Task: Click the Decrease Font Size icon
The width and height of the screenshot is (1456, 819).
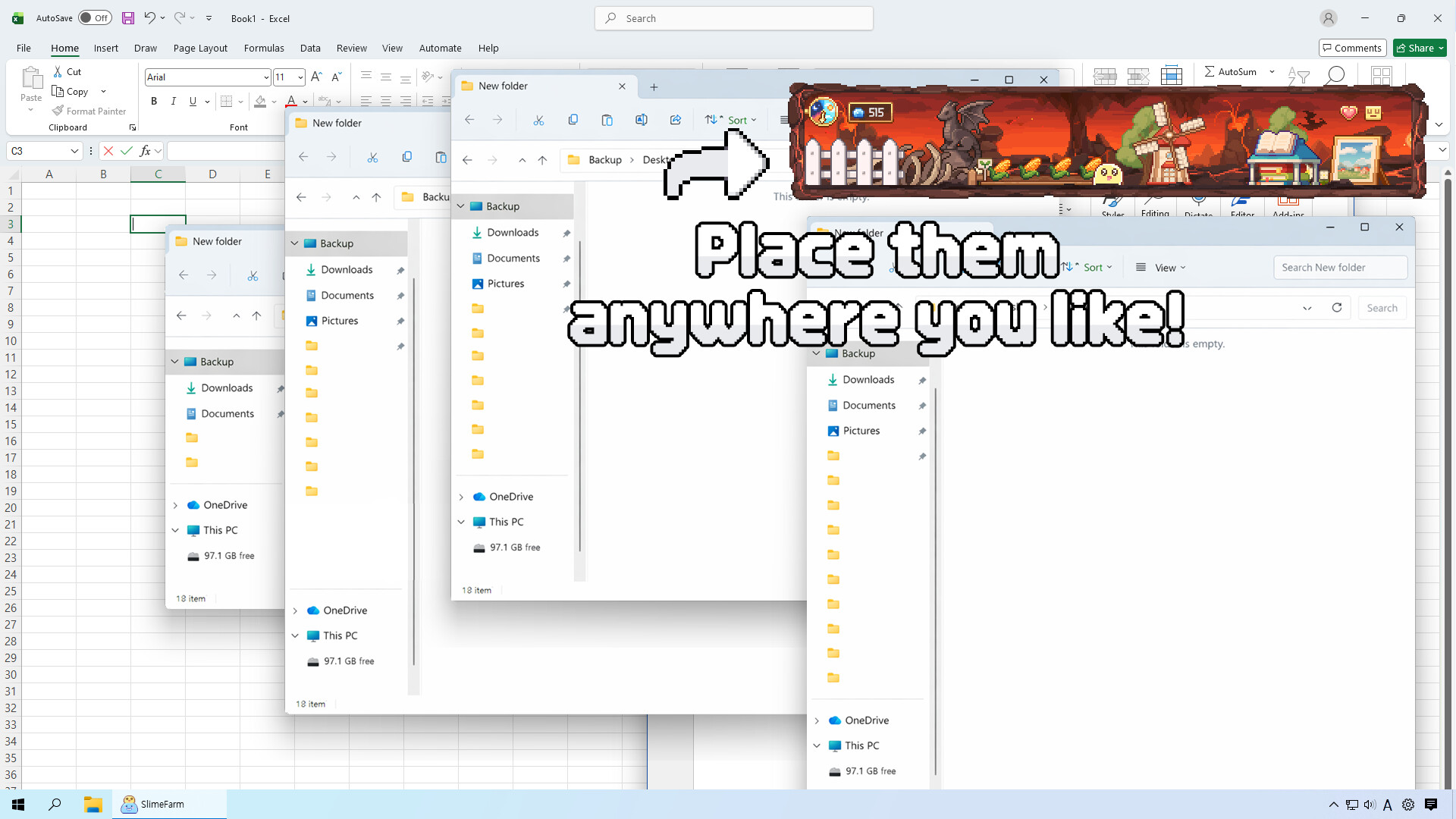Action: tap(337, 77)
